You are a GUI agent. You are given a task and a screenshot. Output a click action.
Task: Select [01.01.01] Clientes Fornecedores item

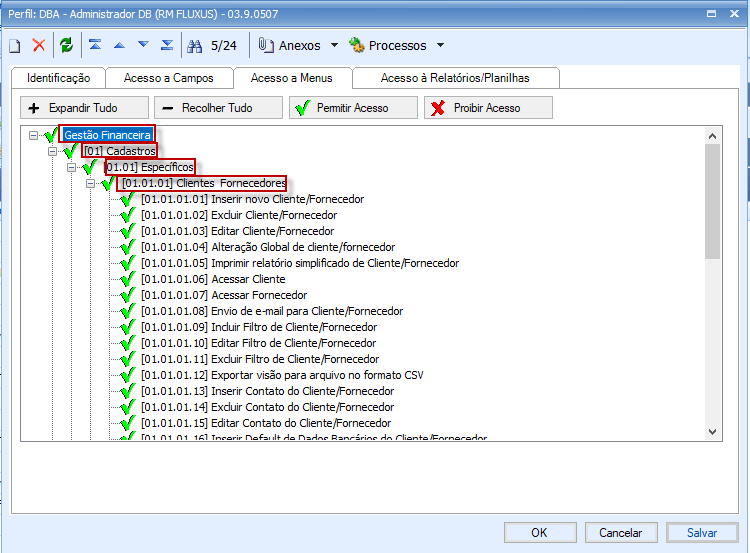pyautogui.click(x=204, y=183)
